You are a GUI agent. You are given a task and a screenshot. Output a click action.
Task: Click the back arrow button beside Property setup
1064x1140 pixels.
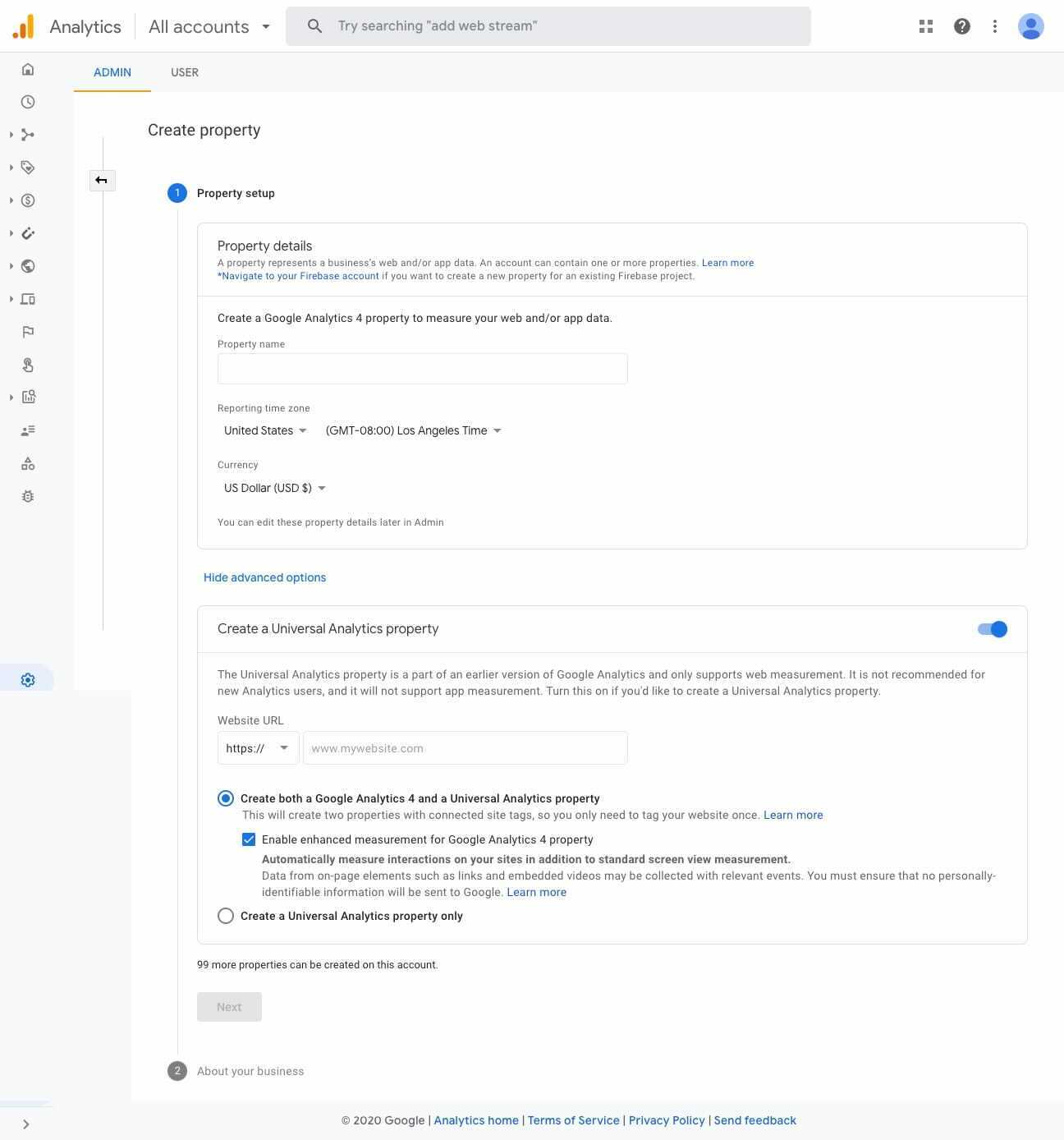click(x=102, y=180)
